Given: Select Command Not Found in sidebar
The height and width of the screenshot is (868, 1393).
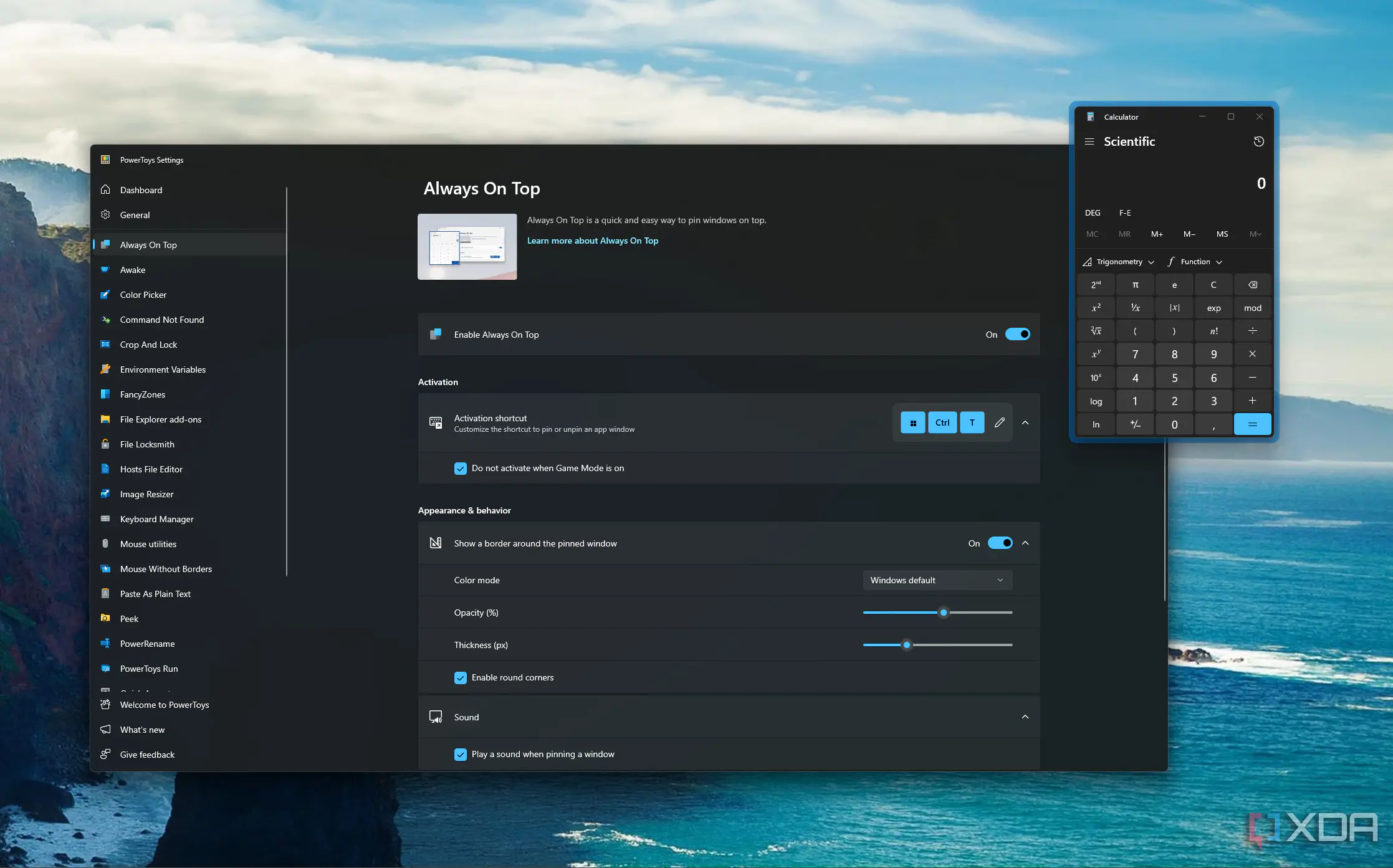Looking at the screenshot, I should pos(190,320).
